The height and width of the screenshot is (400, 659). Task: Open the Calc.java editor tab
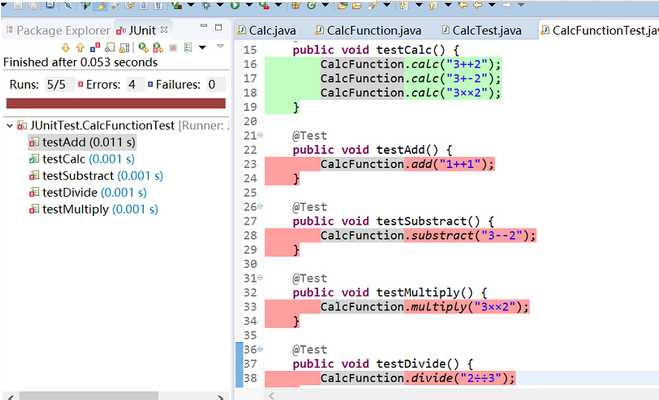pyautogui.click(x=266, y=30)
